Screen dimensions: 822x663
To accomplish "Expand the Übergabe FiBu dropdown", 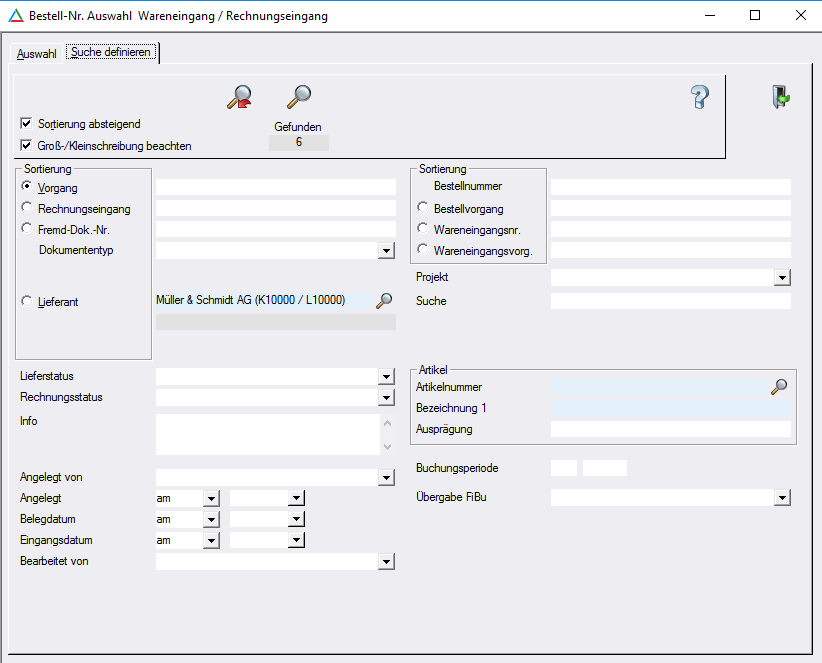I will pos(782,498).
